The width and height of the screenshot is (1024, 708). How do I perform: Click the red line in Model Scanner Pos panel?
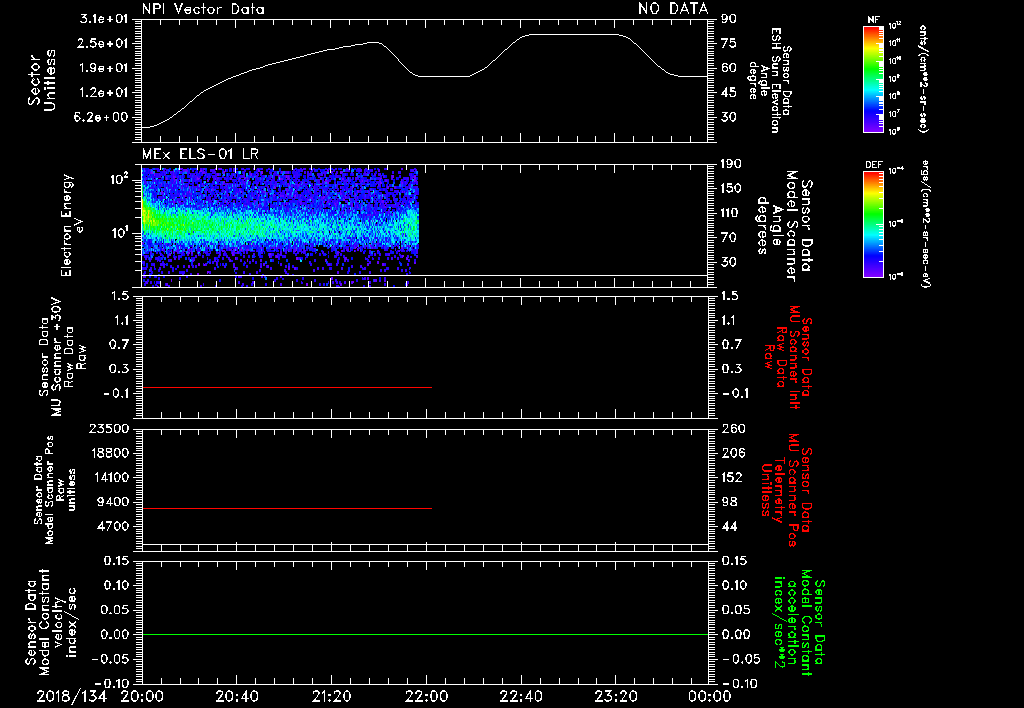click(x=287, y=508)
